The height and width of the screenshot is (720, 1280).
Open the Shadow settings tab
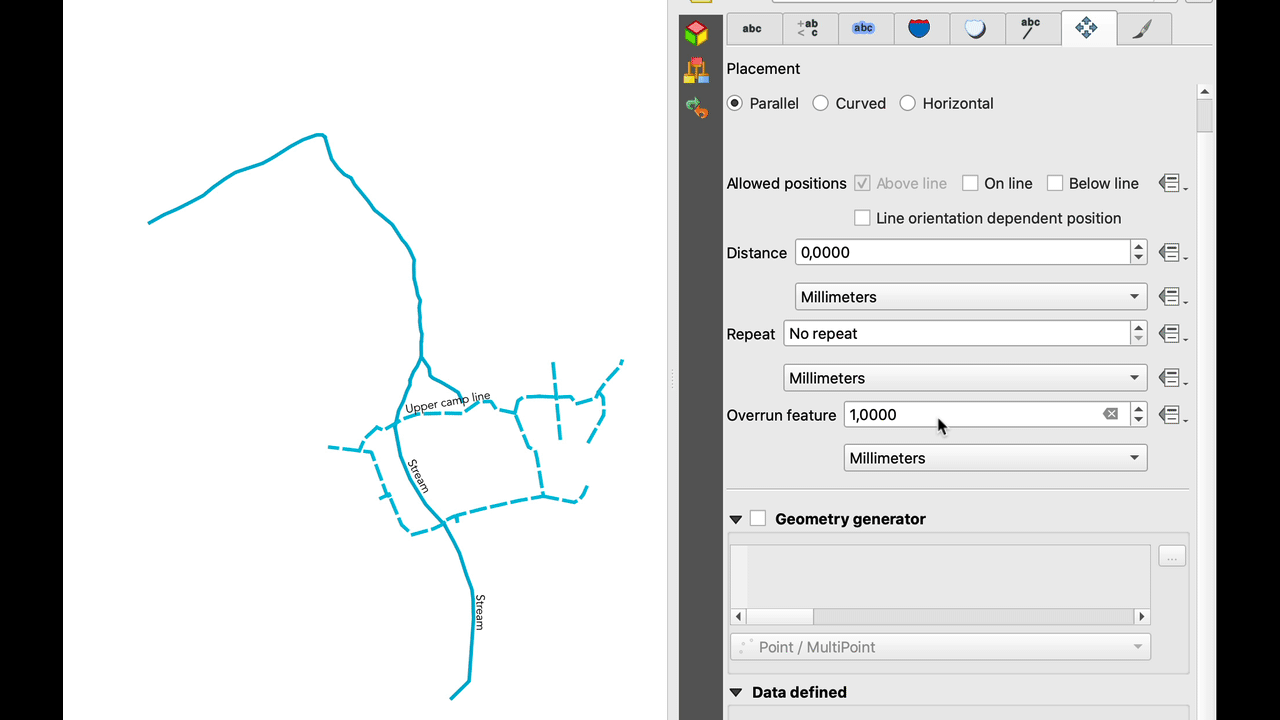[975, 28]
